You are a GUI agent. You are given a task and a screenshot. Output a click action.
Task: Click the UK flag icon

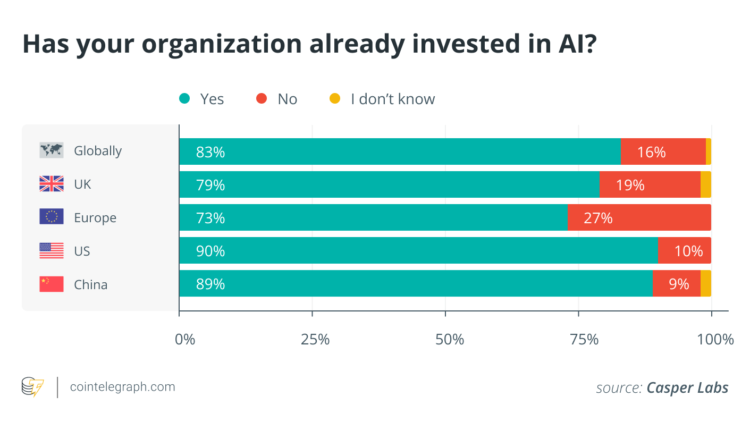(x=51, y=184)
